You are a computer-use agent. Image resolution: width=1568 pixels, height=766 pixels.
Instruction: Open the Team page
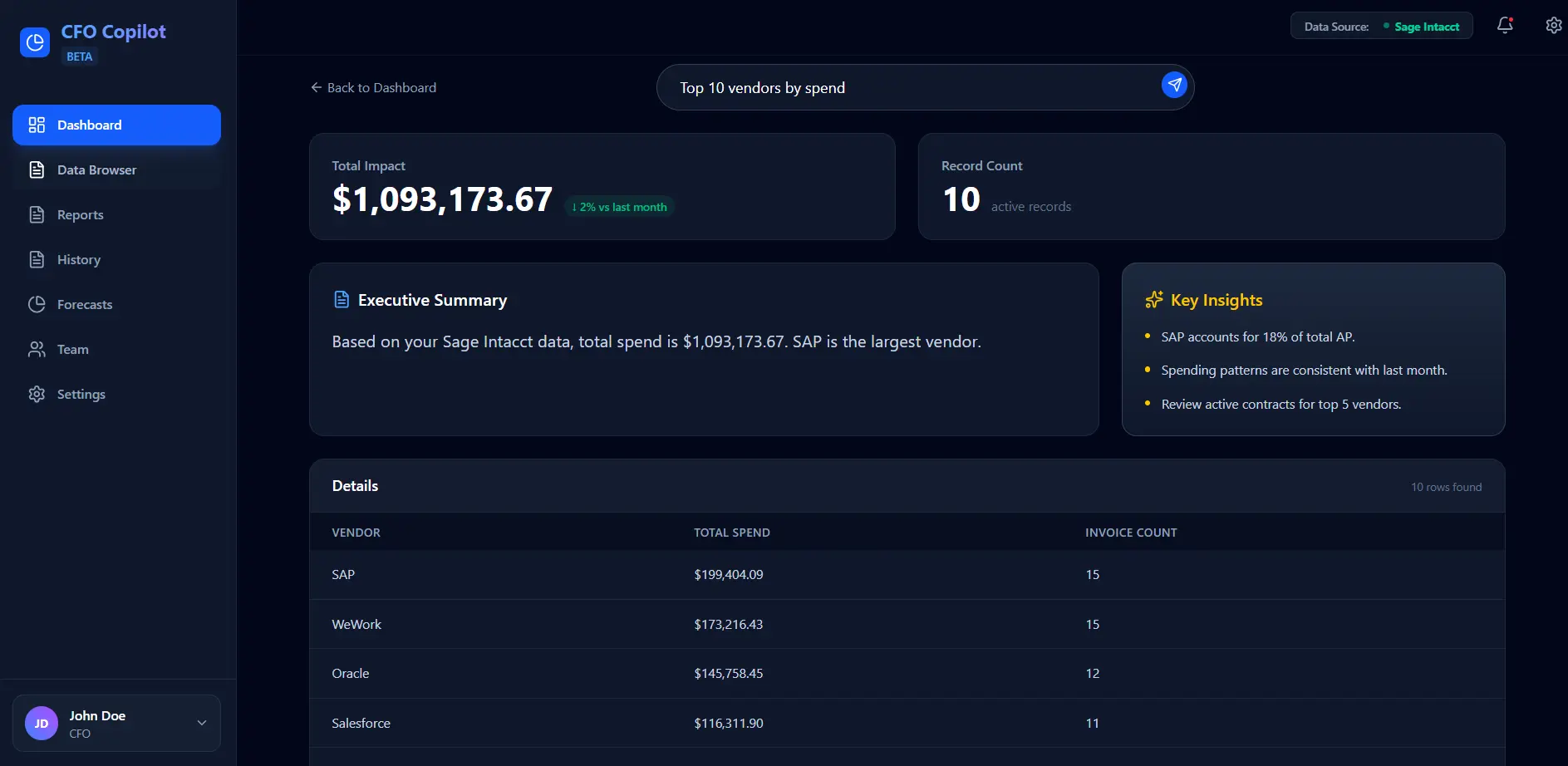[72, 350]
